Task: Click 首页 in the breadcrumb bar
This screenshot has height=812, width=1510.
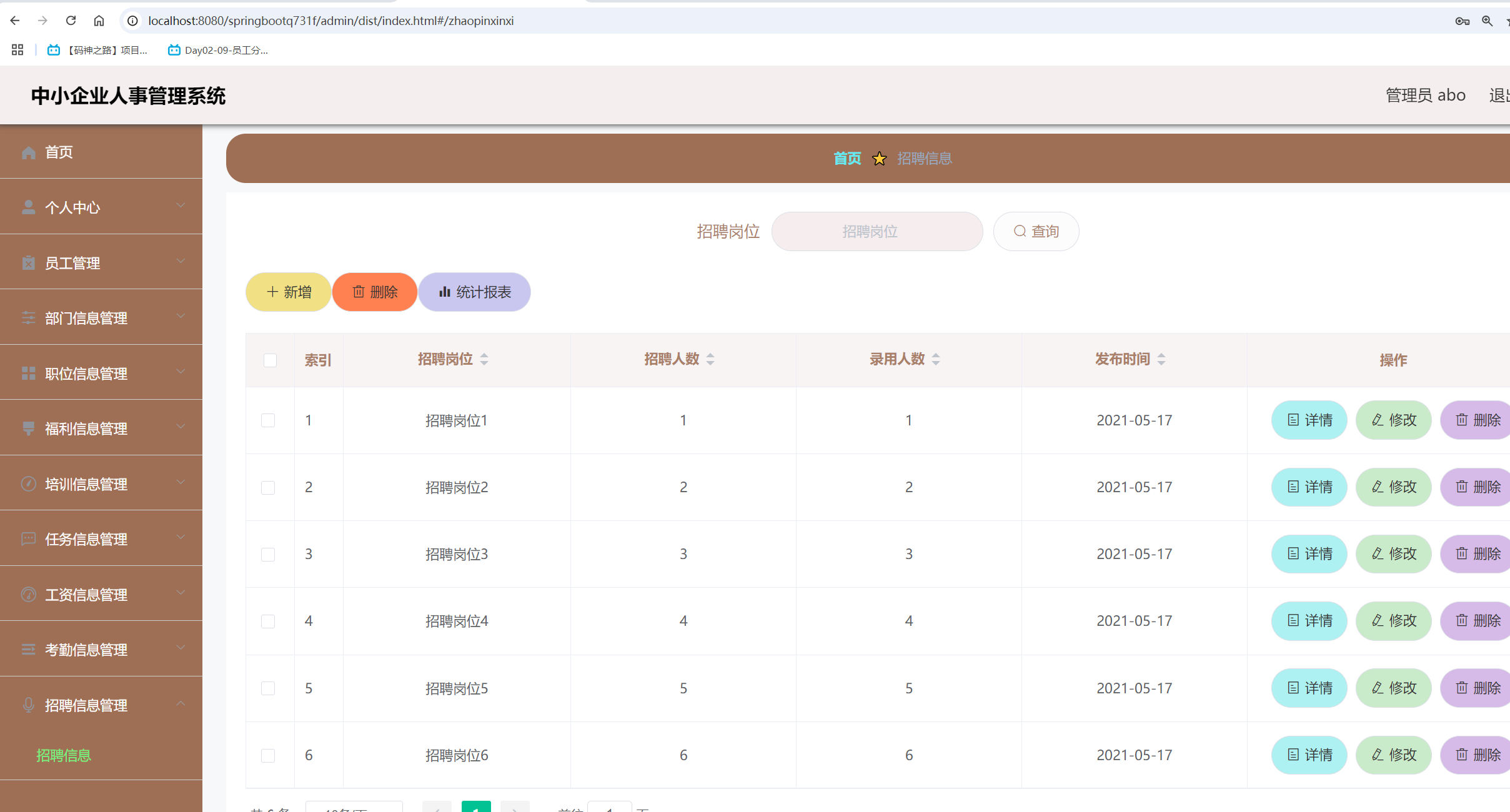Action: 847,158
